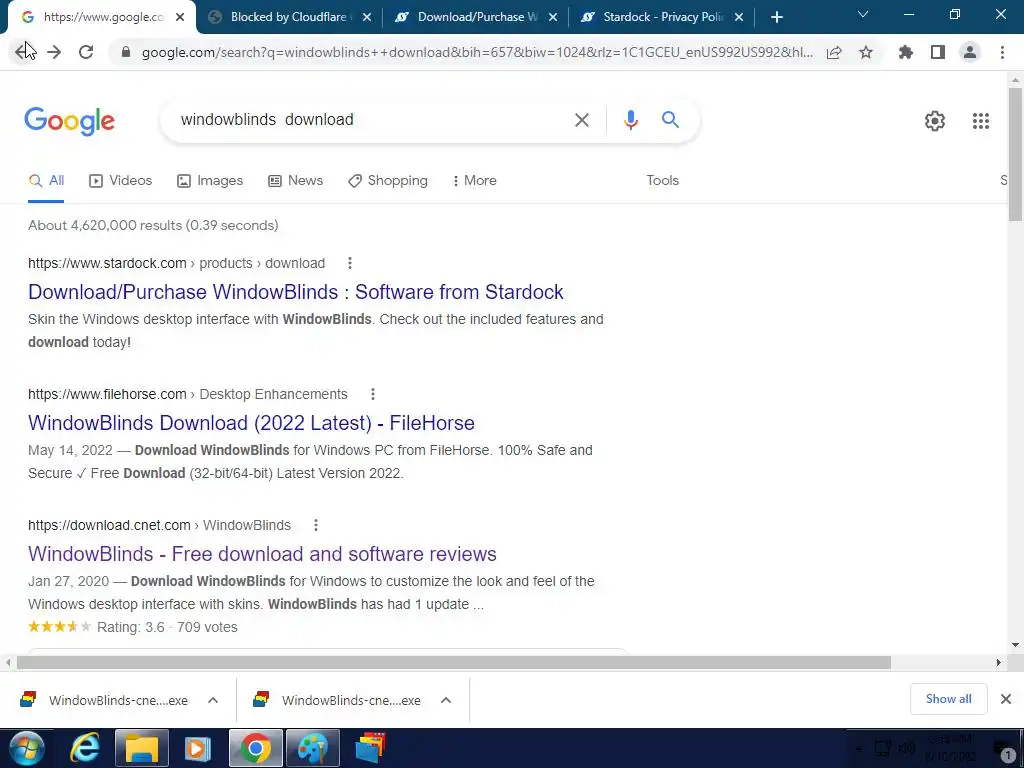Expand first WindowBlinds download item menu
Viewport: 1024px width, 768px height.
pyautogui.click(x=213, y=700)
